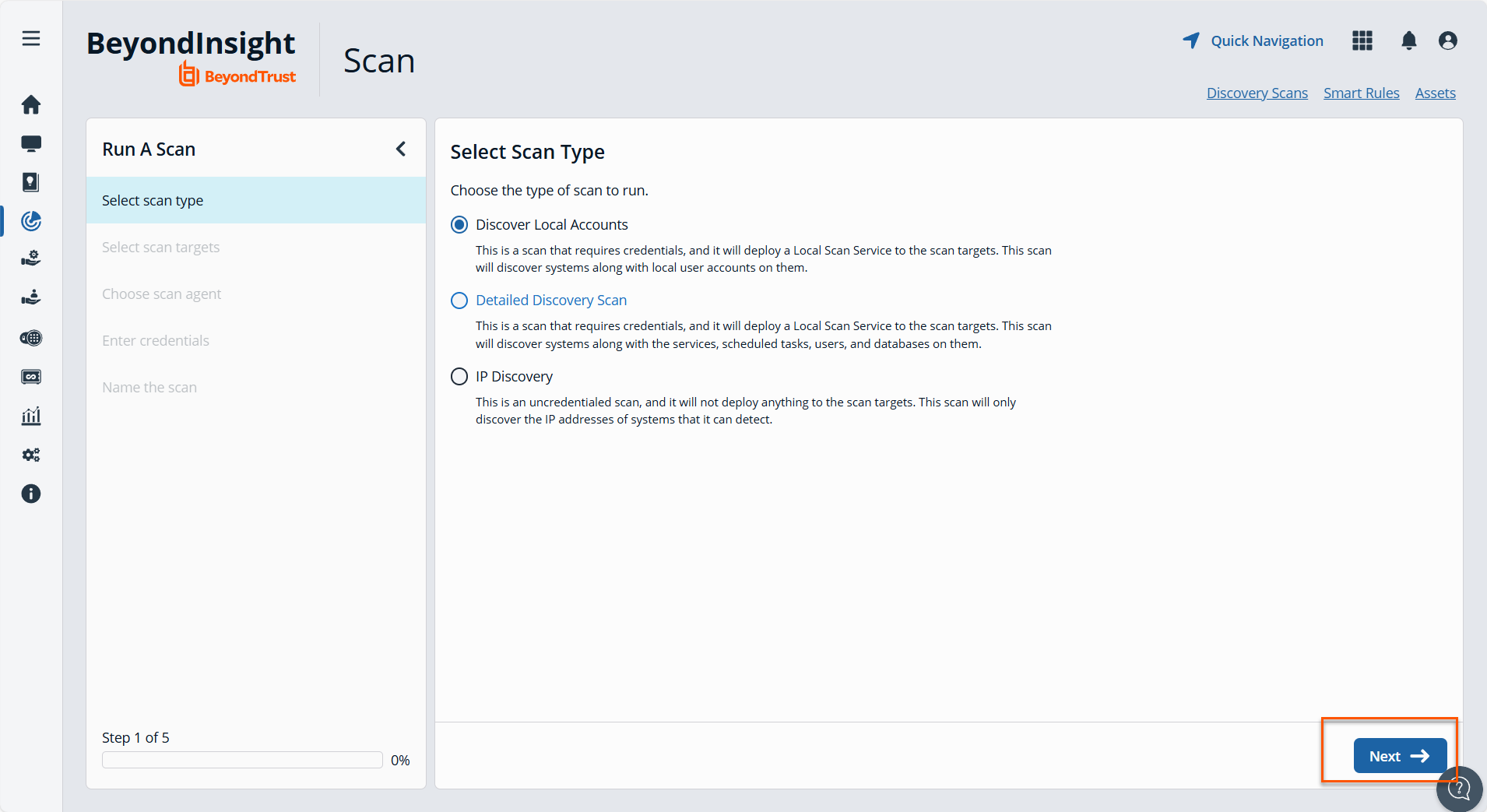Open the Analytics bar chart icon in sidebar

31,416
